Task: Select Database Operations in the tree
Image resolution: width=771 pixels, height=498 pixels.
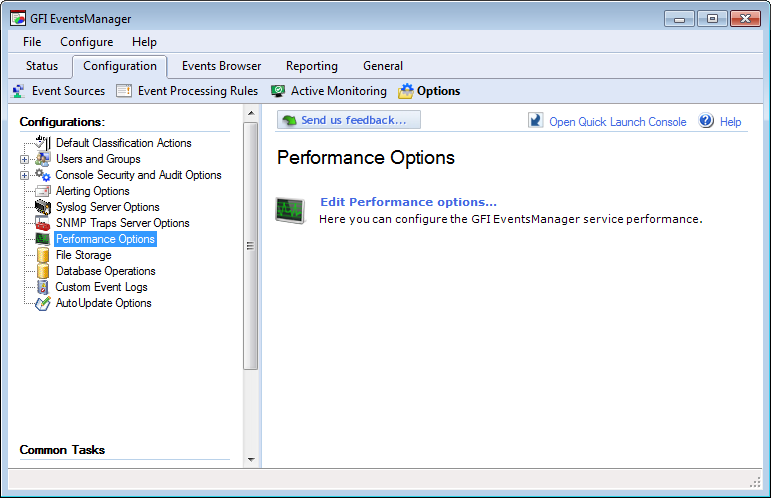Action: (106, 271)
